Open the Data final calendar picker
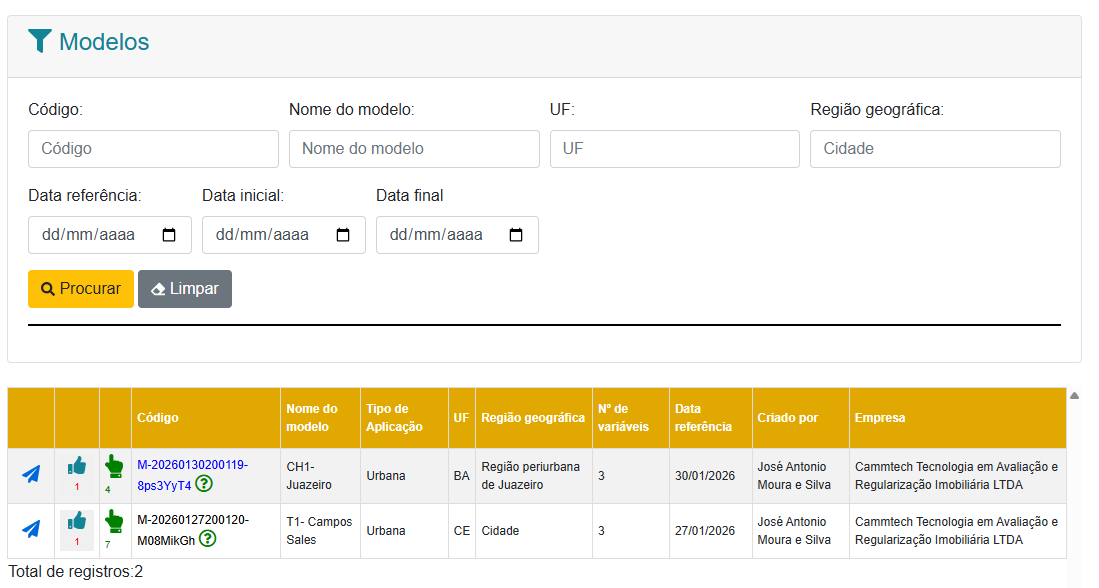Screen dimensions: 1099x588 (x=516, y=235)
